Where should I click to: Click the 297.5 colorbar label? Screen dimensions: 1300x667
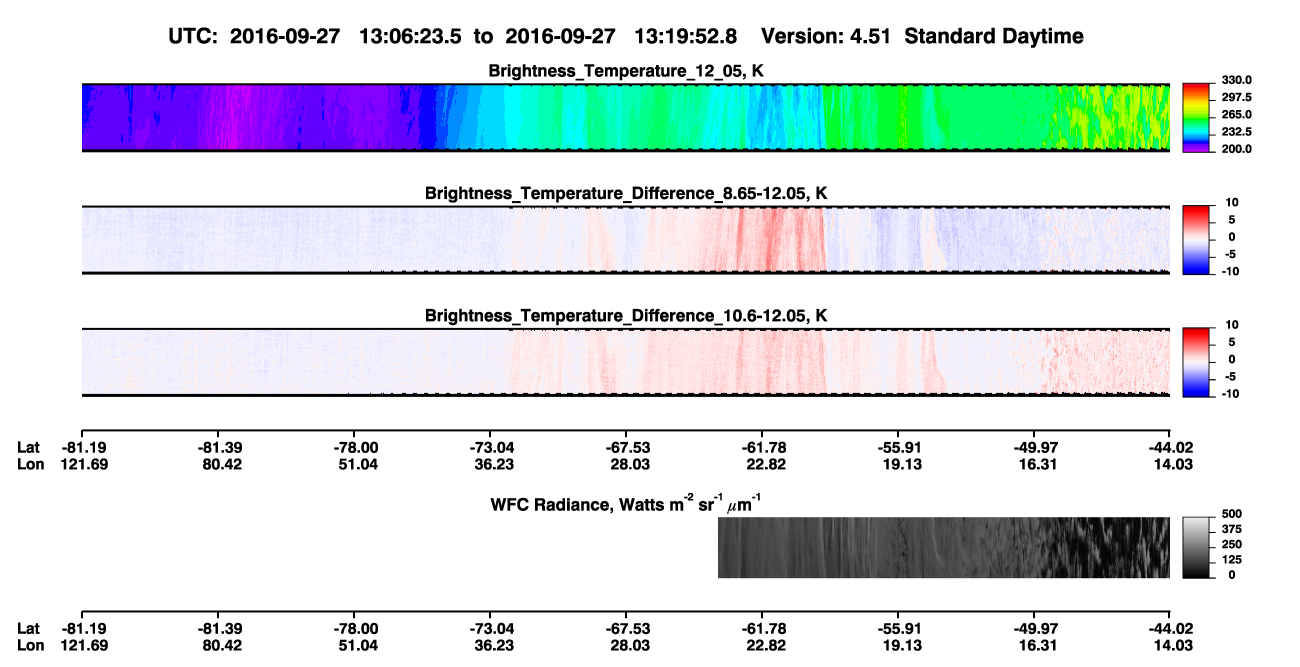coord(1236,97)
